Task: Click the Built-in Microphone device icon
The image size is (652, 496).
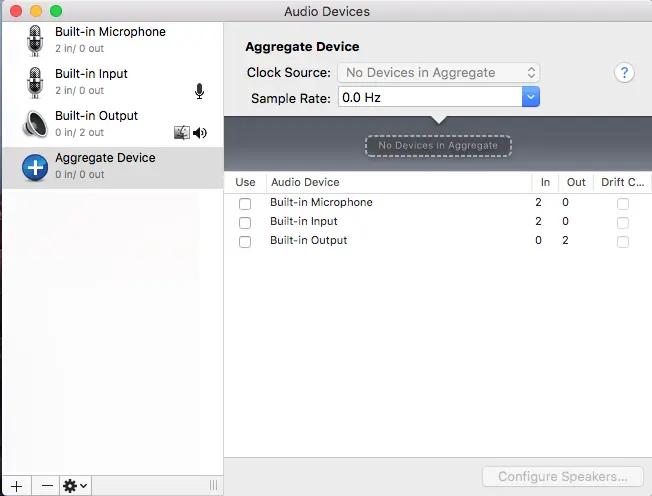Action: pos(35,40)
